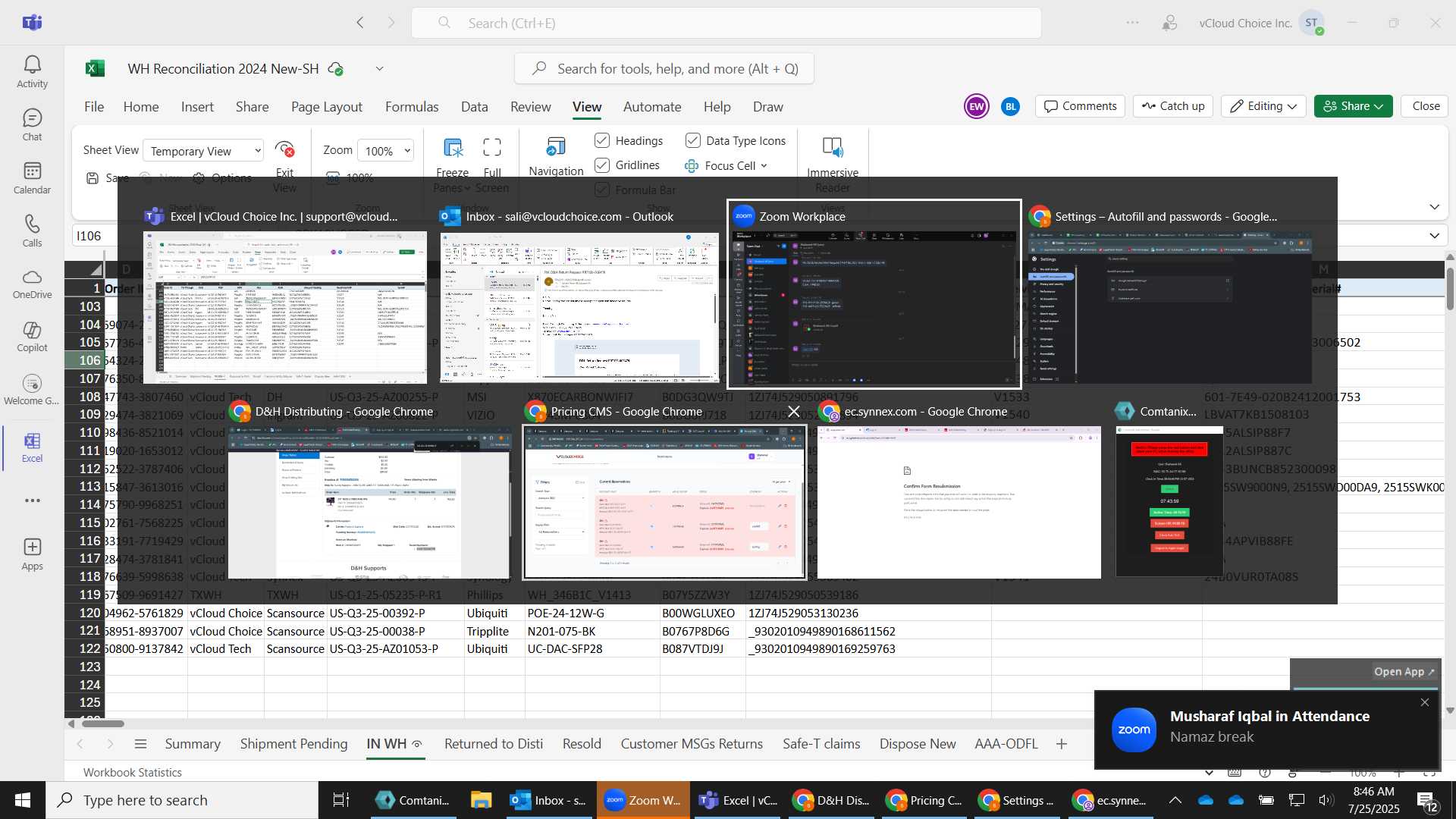Click Open App button

point(1404,672)
